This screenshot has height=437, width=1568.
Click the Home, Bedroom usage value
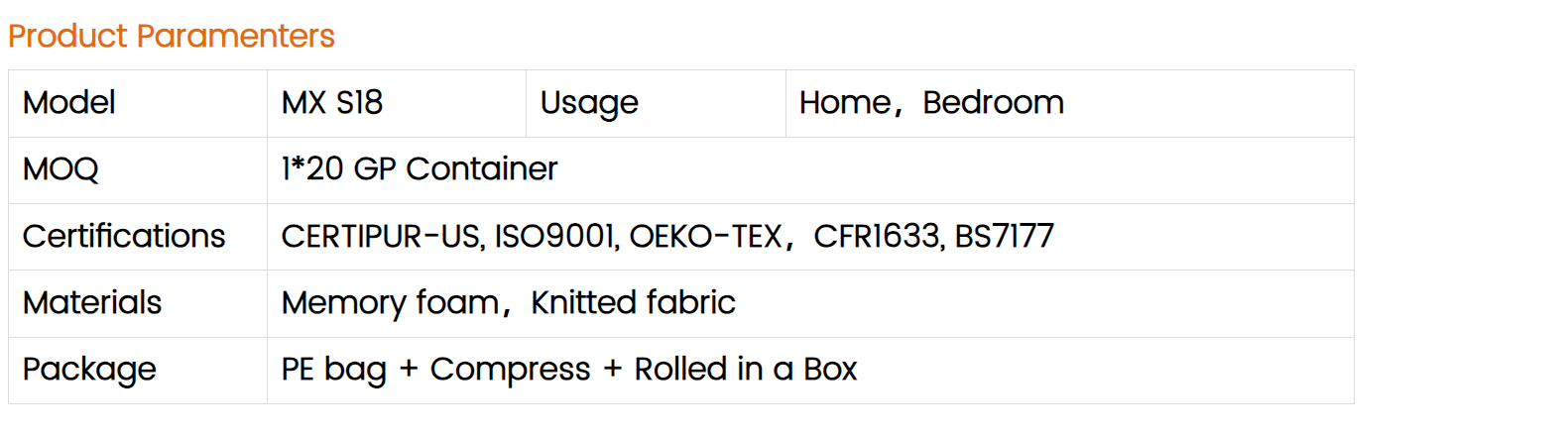pyautogui.click(x=931, y=102)
